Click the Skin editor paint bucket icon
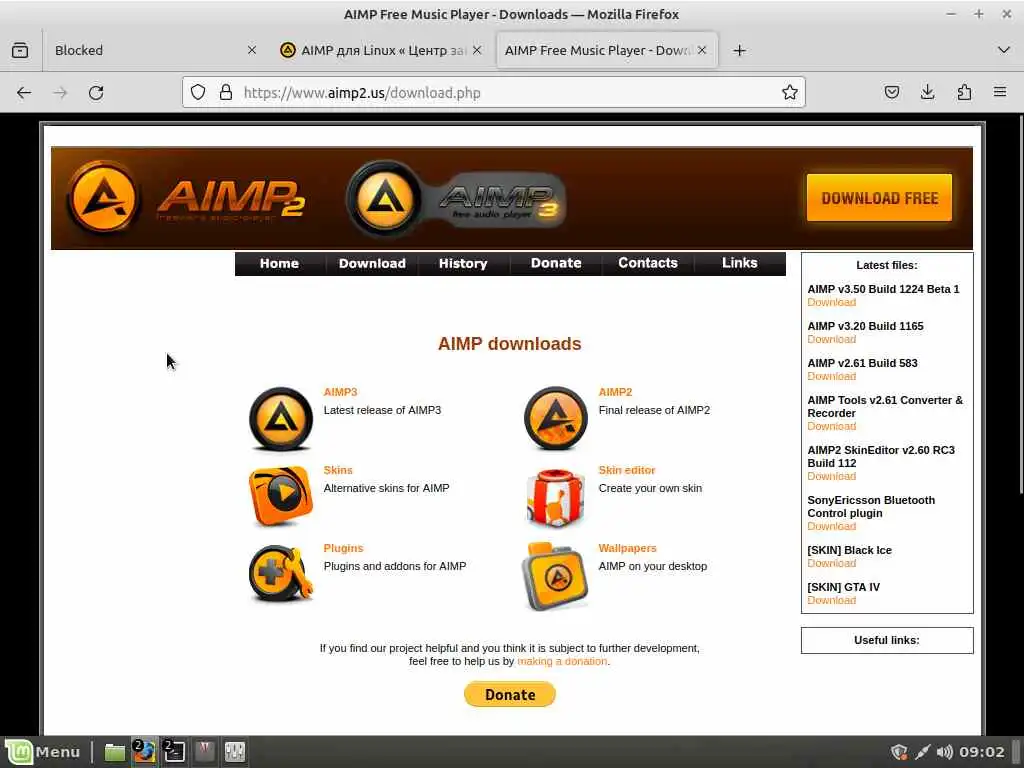 pos(556,498)
